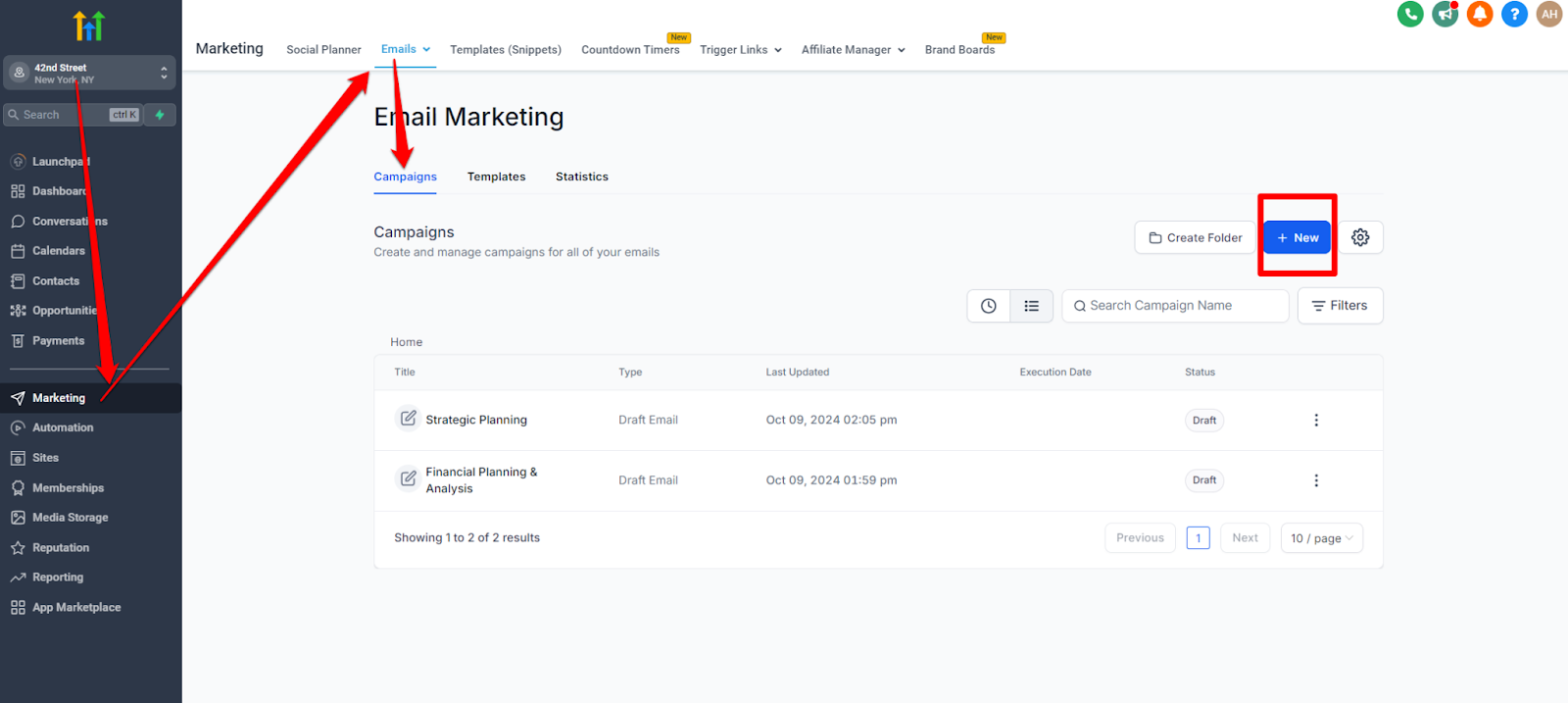Open Automation in the sidebar
Image resolution: width=1568 pixels, height=703 pixels.
pyautogui.click(x=63, y=427)
